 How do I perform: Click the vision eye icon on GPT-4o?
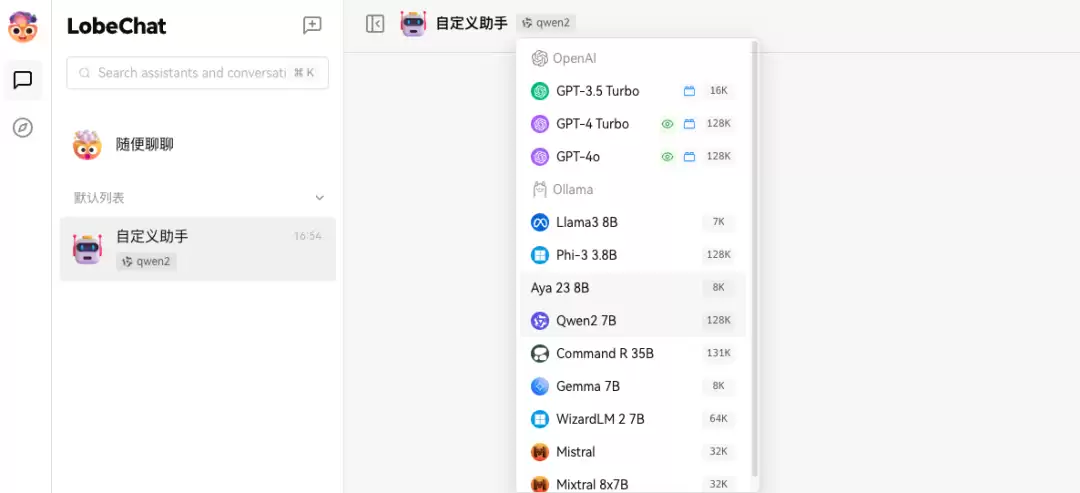point(667,156)
